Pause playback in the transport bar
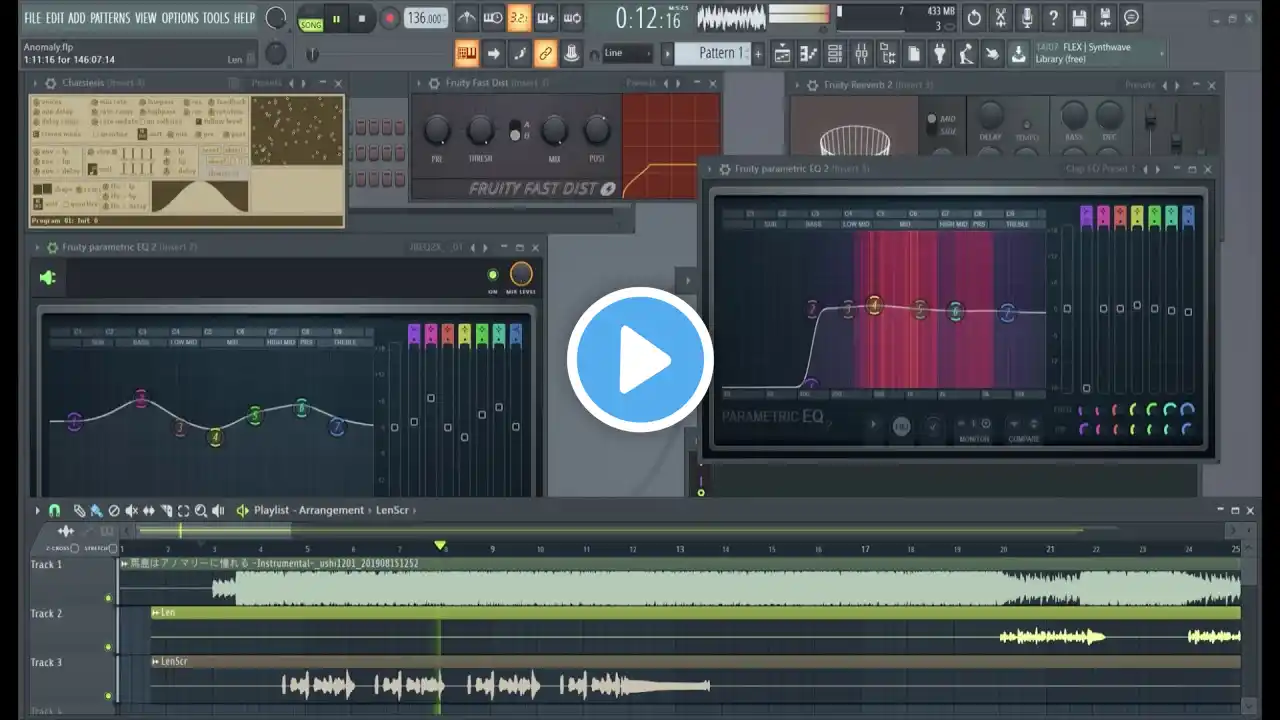 tap(336, 18)
